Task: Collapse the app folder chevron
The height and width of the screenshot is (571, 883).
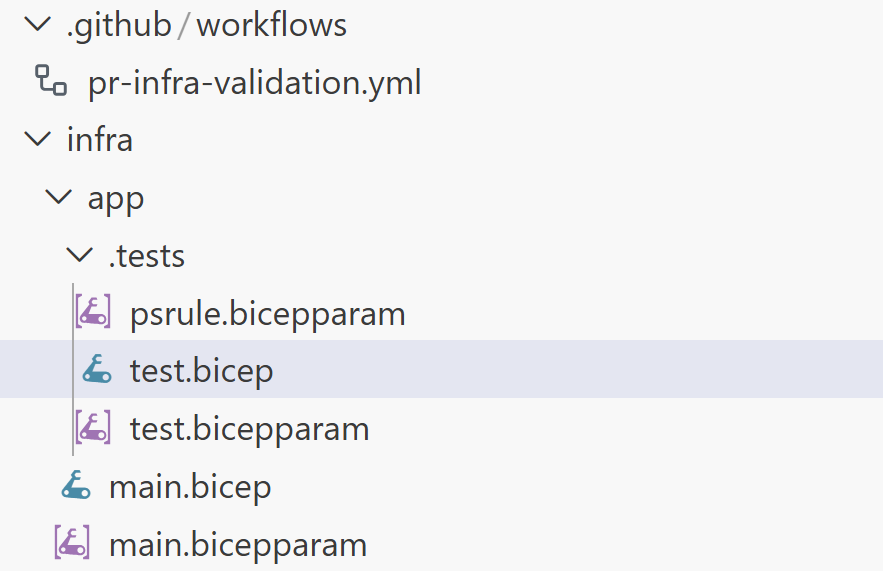Action: (x=59, y=197)
